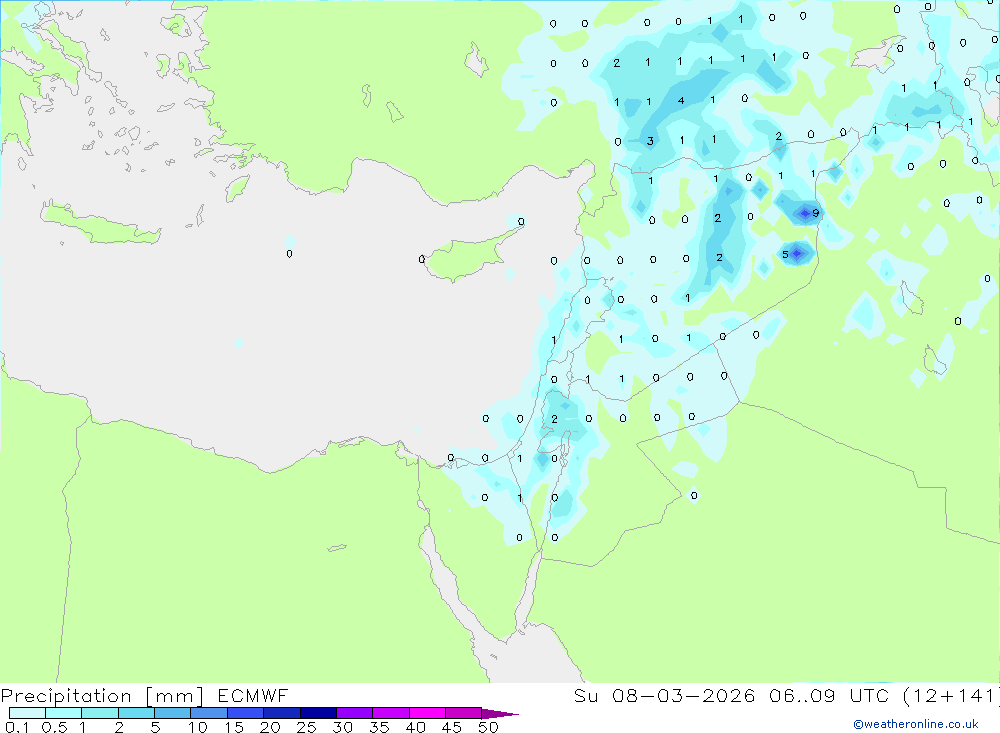The image size is (1000, 733).
Task: Click the 40–45 mm legend color swatch
Action: tap(427, 713)
